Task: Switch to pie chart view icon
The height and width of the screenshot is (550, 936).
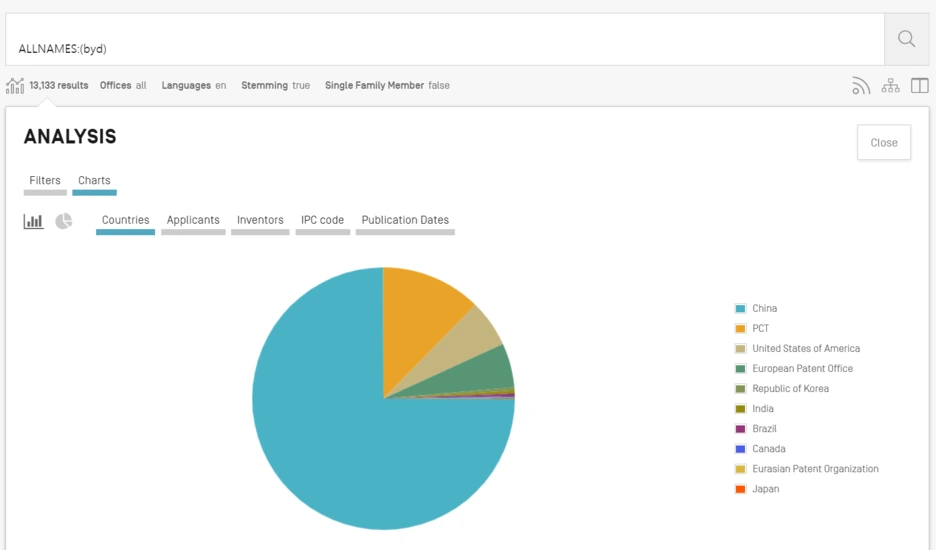Action: [x=64, y=222]
